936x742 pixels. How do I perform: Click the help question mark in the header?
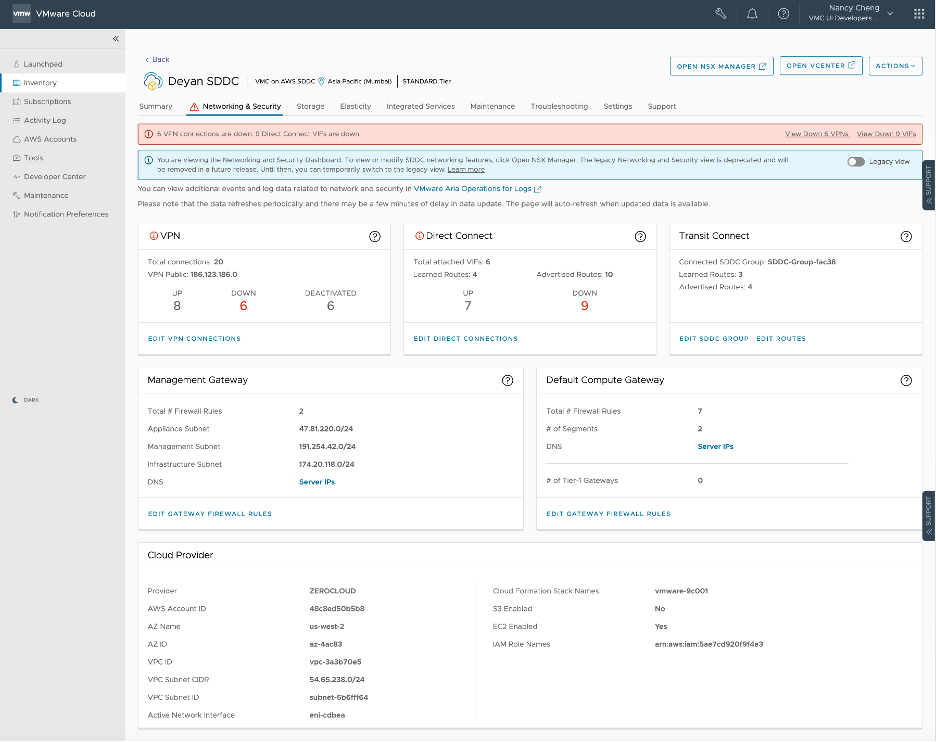pyautogui.click(x=784, y=13)
